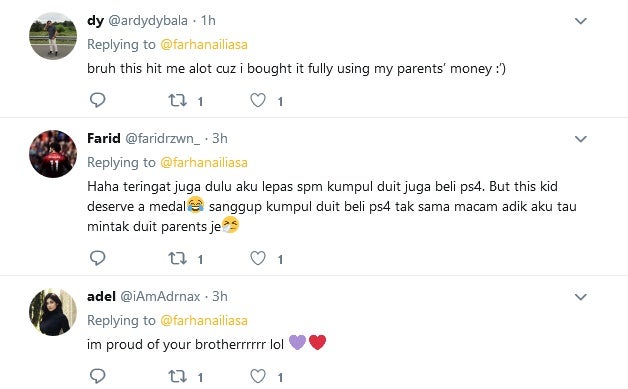Open the dropdown chevron on adel's tweet

[x=581, y=297]
